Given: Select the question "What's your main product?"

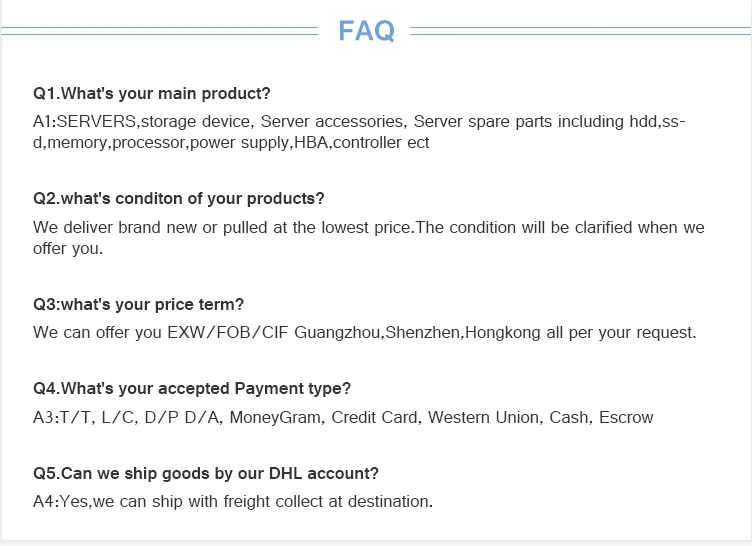Looking at the screenshot, I should pos(152,94).
